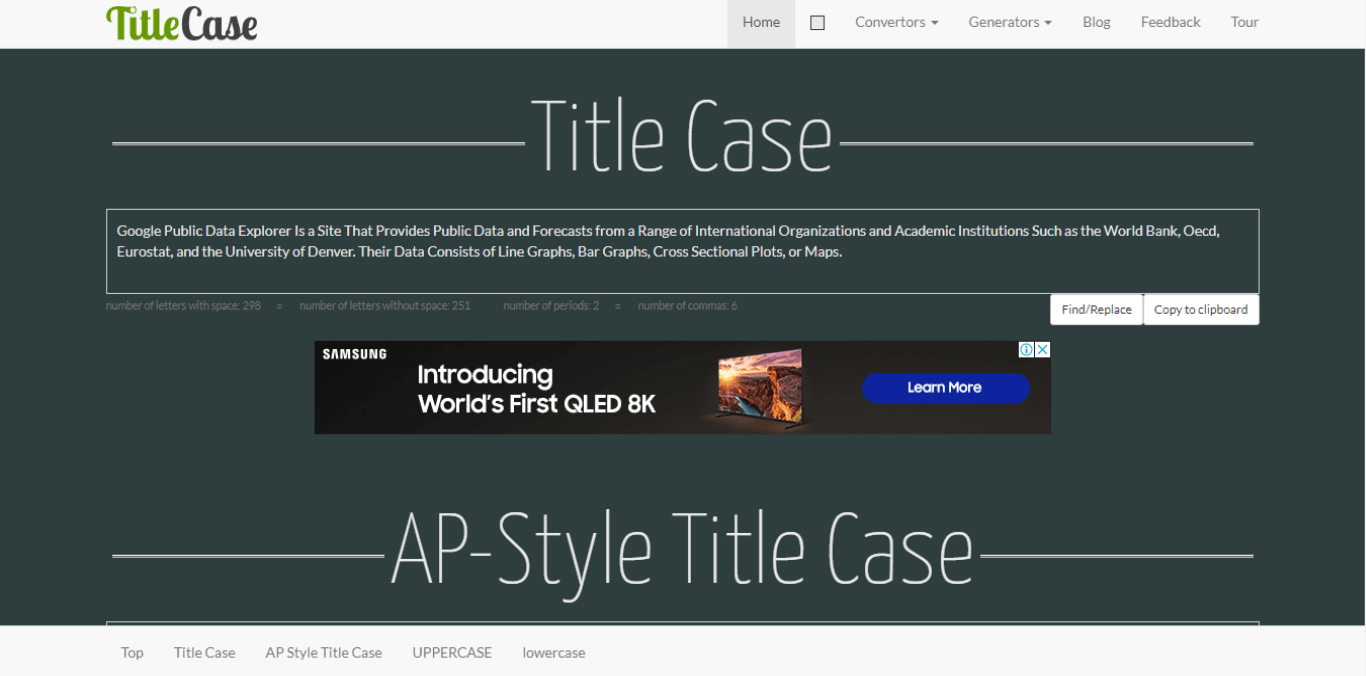Select Home in the navigation bar

tap(761, 22)
